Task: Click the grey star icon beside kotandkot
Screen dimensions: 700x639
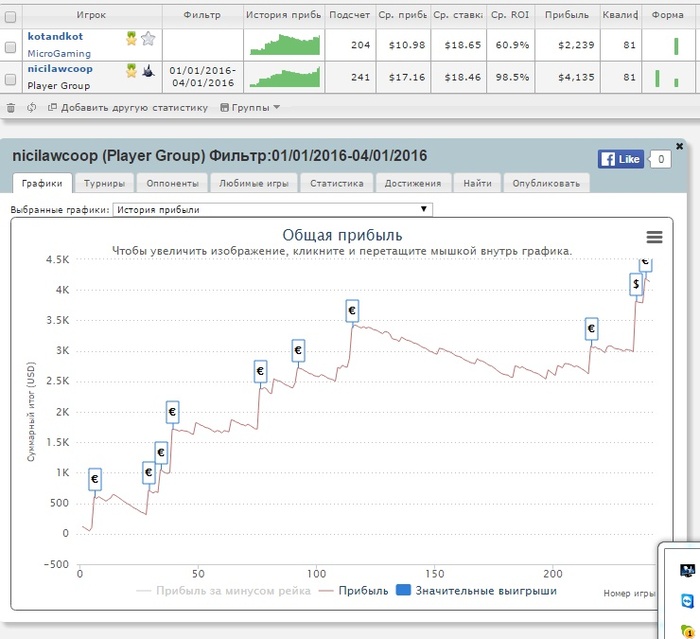Action: click(148, 38)
